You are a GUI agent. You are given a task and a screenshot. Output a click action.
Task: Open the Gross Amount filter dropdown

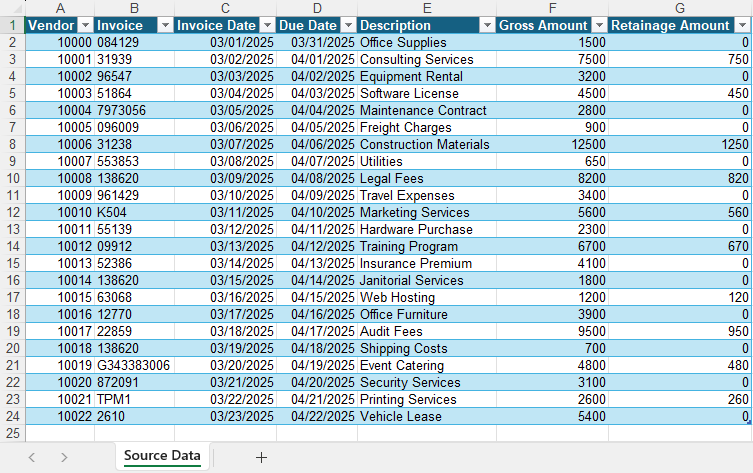(x=600, y=25)
